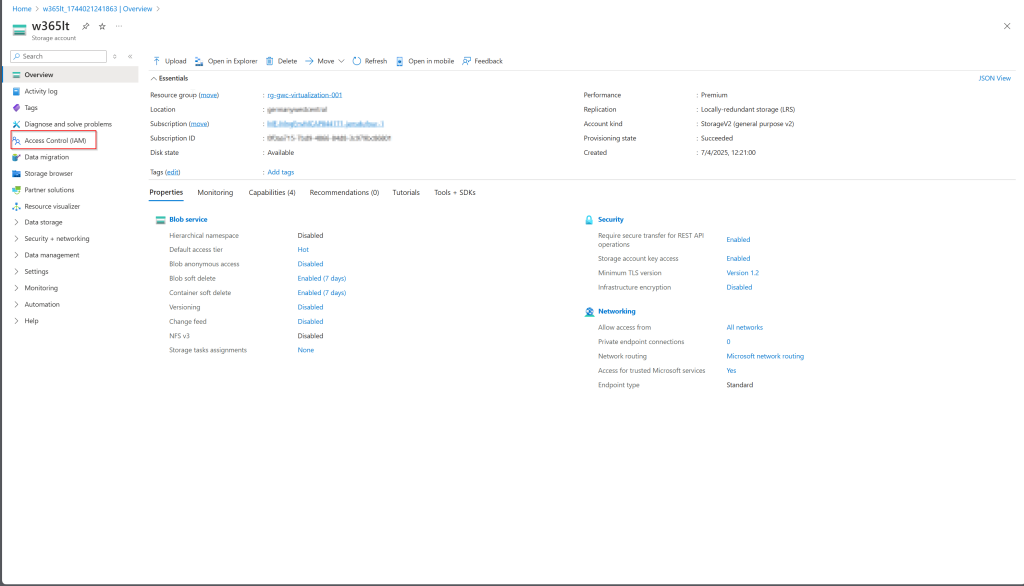Click the Networking section icon

point(589,312)
